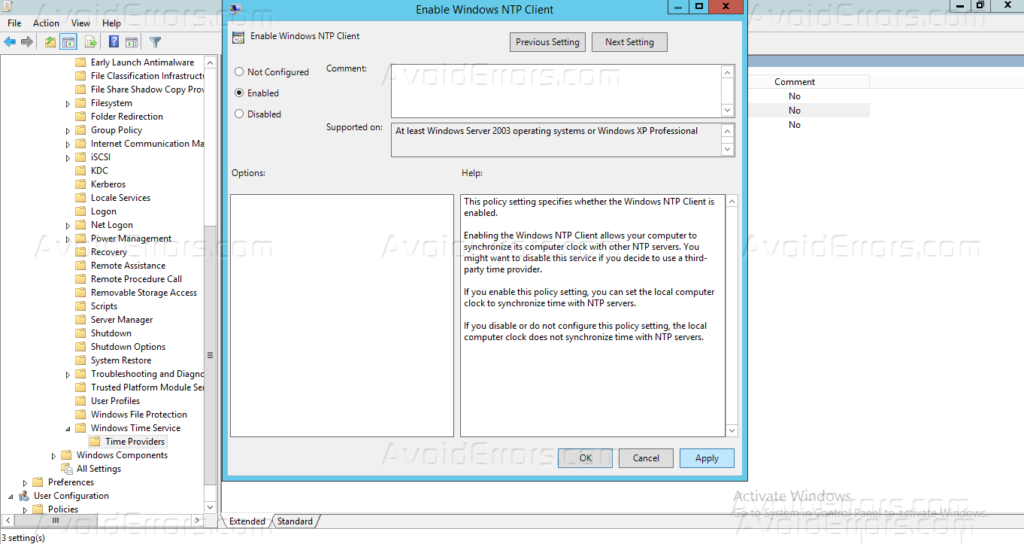The image size is (1024, 544).
Task: Click inside the Comment text box
Action: click(x=555, y=90)
